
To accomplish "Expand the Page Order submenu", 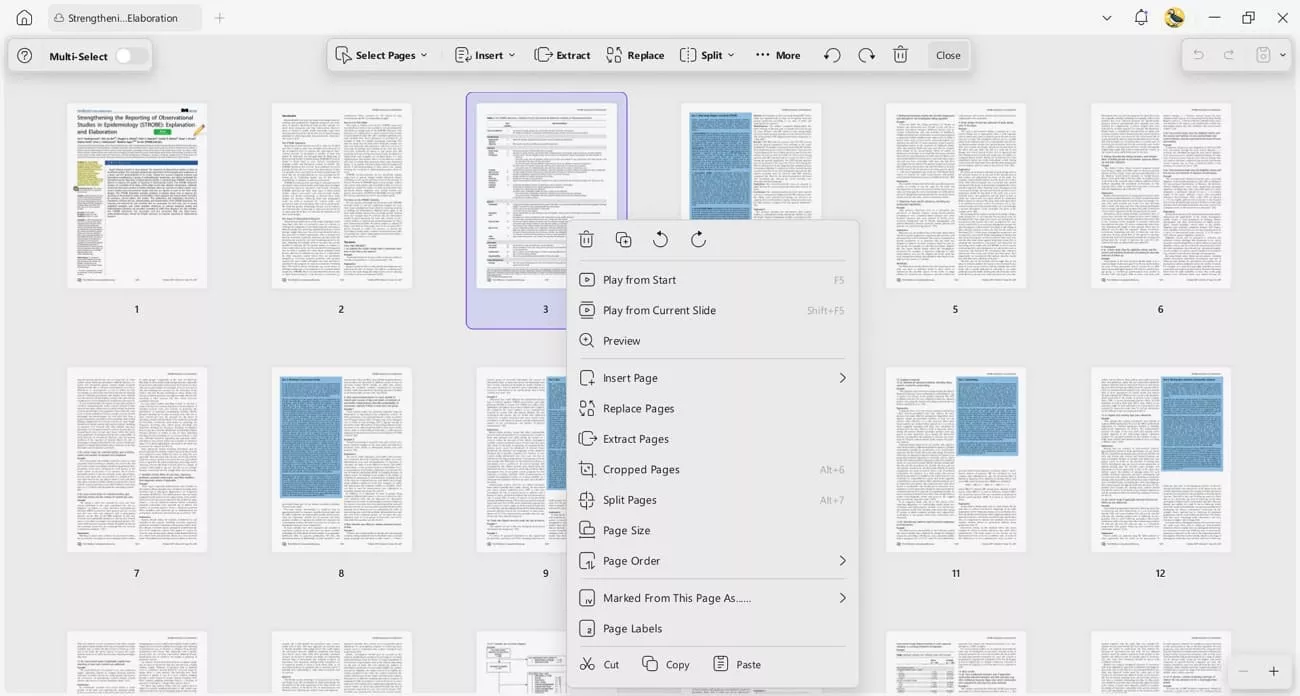I will 632,560.
